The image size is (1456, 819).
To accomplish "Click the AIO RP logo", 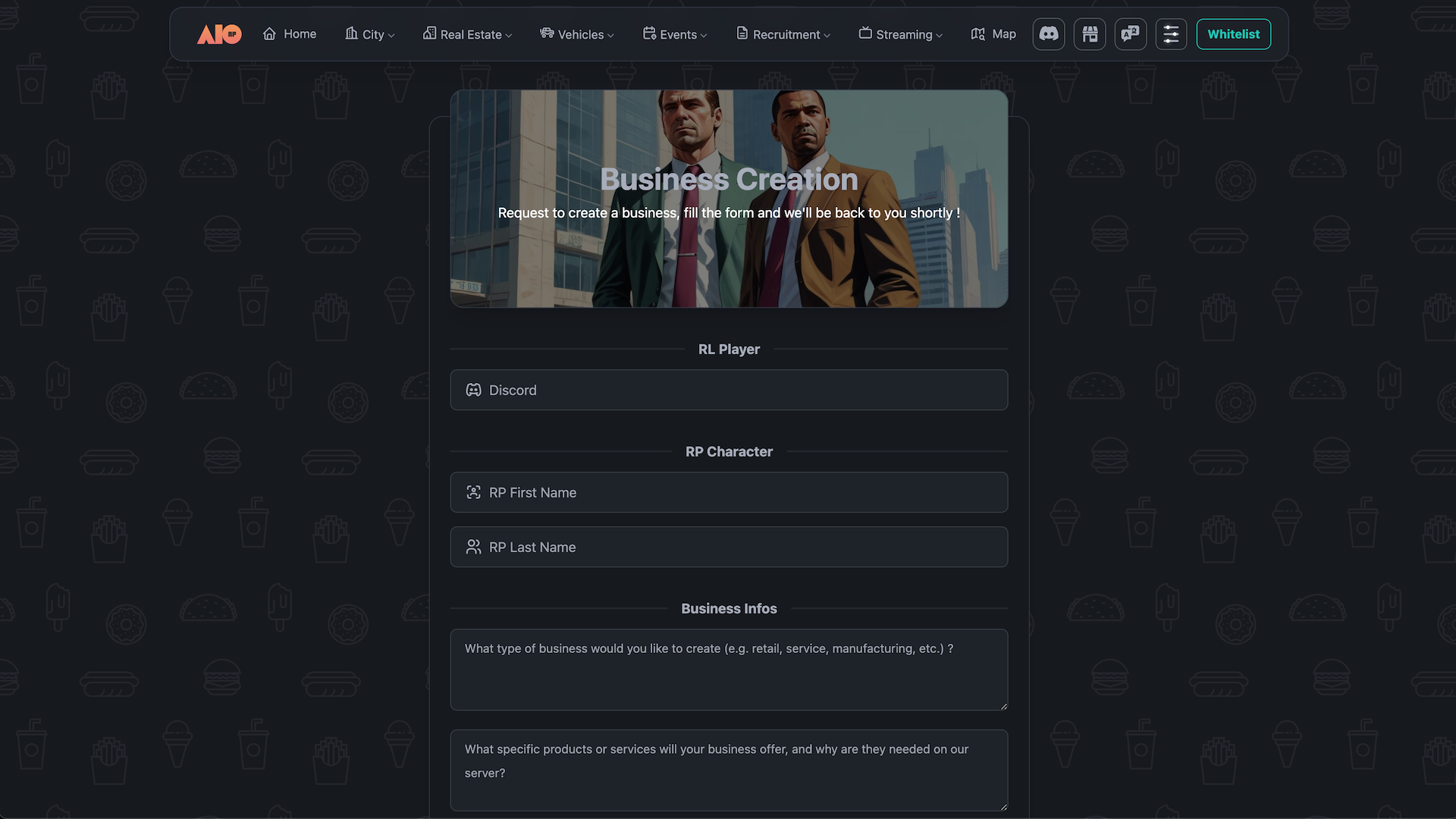I will coord(219,34).
